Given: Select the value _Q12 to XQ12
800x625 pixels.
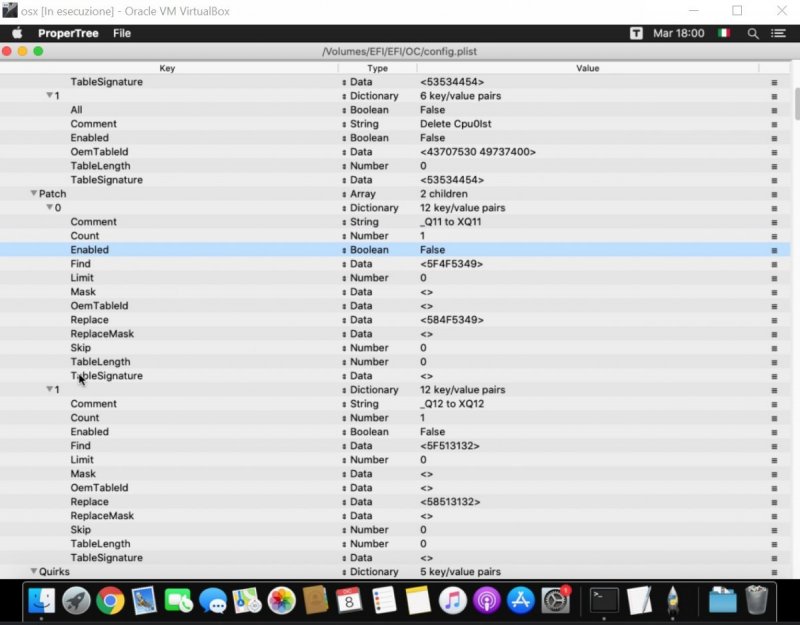Looking at the screenshot, I should click(x=452, y=404).
